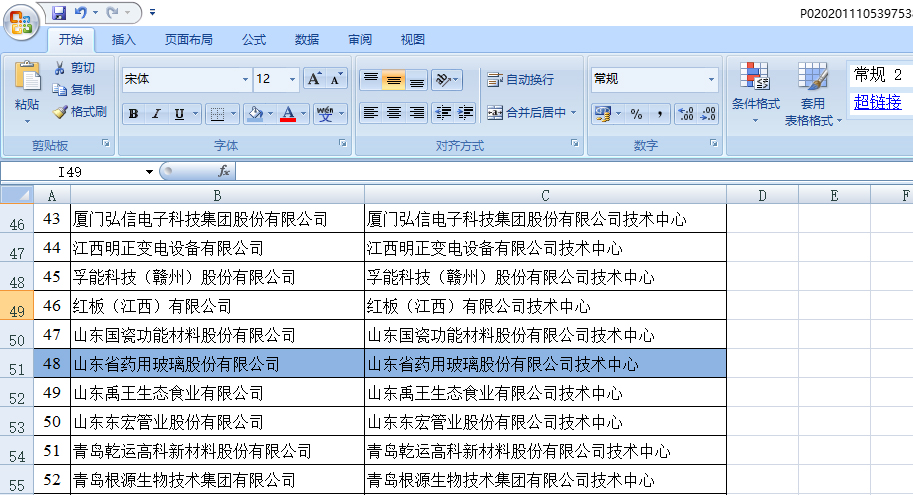This screenshot has width=913, height=495.
Task: Open the 公式 ribbon tab
Action: (254, 40)
